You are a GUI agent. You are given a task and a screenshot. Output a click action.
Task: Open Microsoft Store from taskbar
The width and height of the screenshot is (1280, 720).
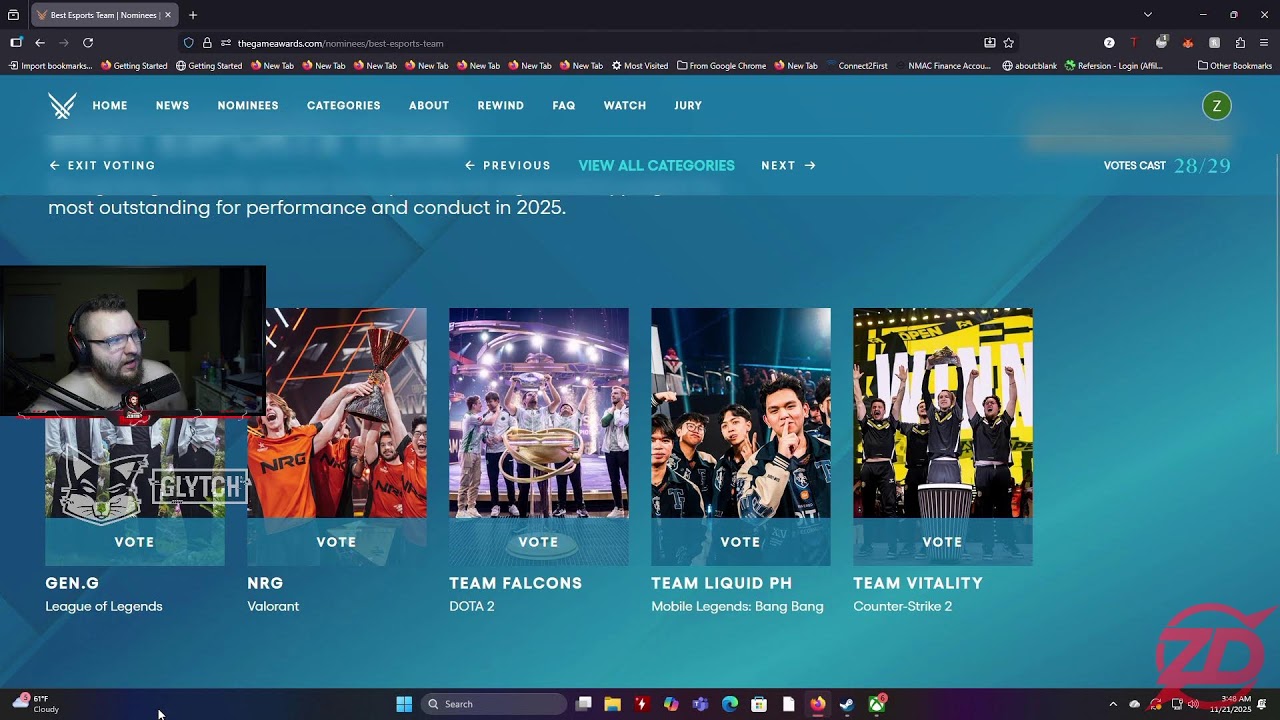click(x=759, y=704)
